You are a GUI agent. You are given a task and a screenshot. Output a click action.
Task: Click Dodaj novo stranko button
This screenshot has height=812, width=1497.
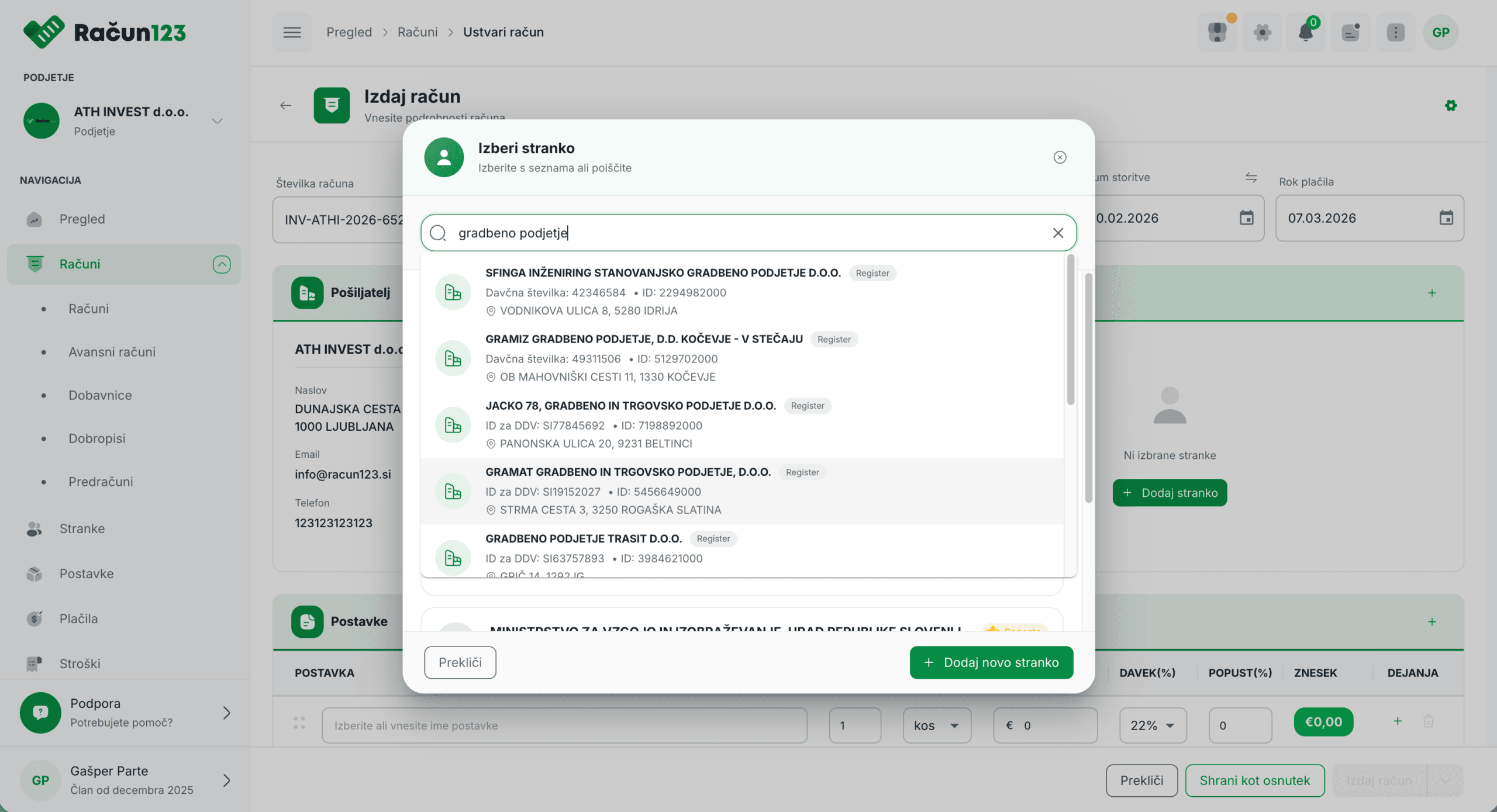(991, 662)
